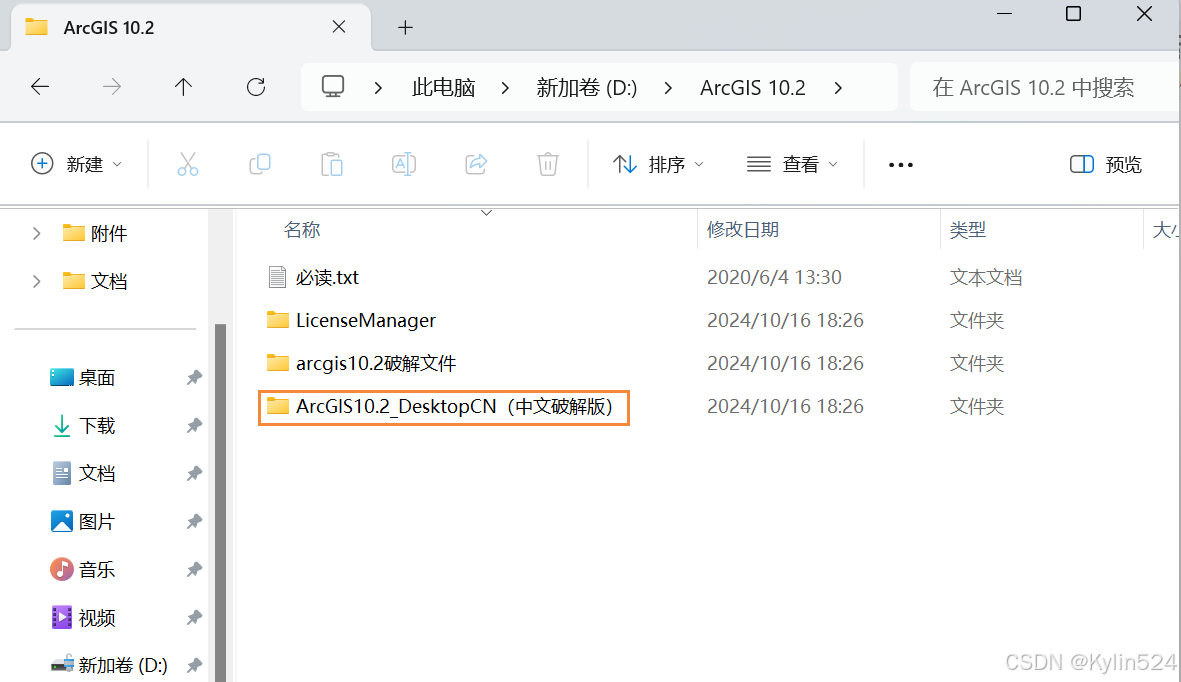Screen dimensions: 1181x682
Task: Open the See more options ellipsis
Action: pyautogui.click(x=901, y=165)
